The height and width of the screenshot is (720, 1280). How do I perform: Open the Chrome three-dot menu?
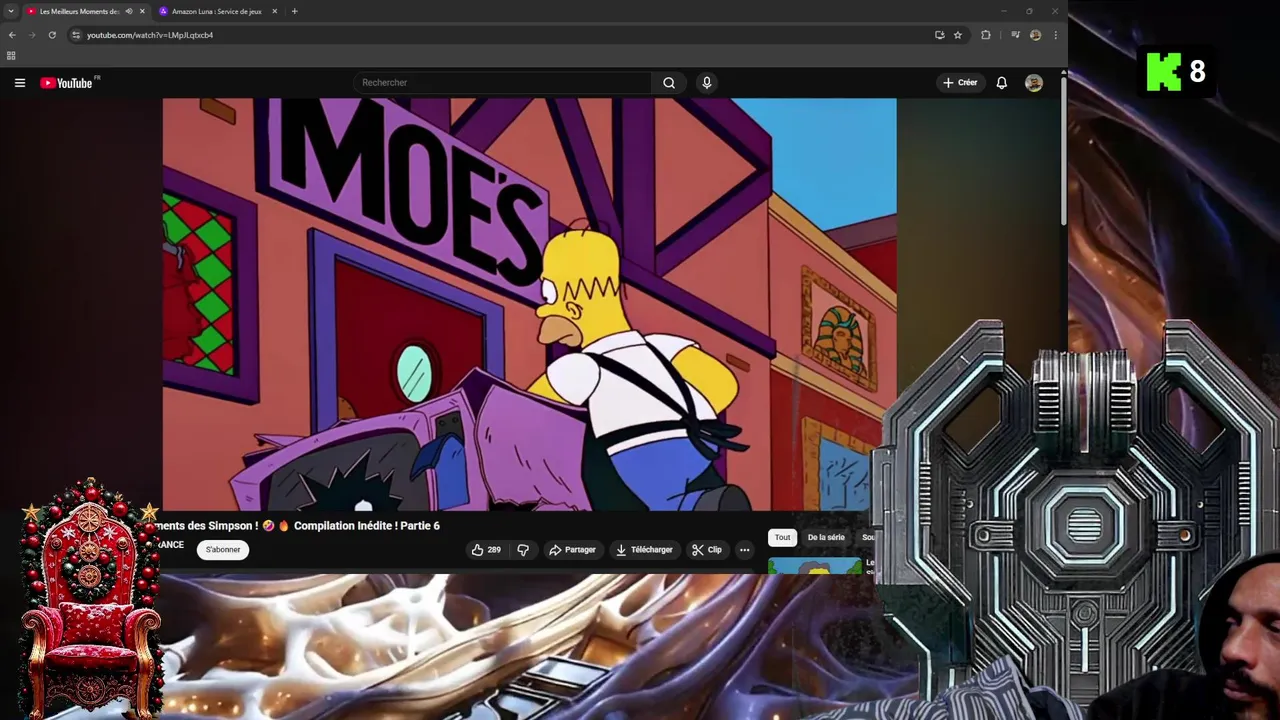point(1055,35)
